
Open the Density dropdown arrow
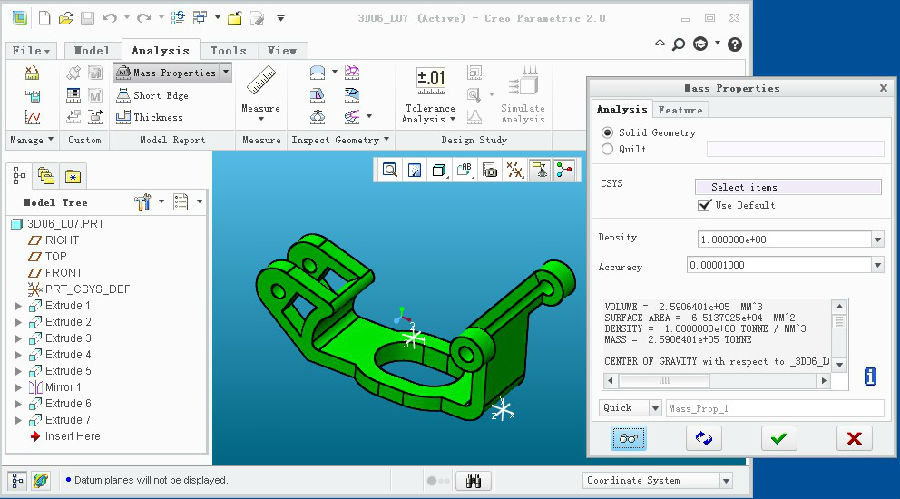(877, 239)
